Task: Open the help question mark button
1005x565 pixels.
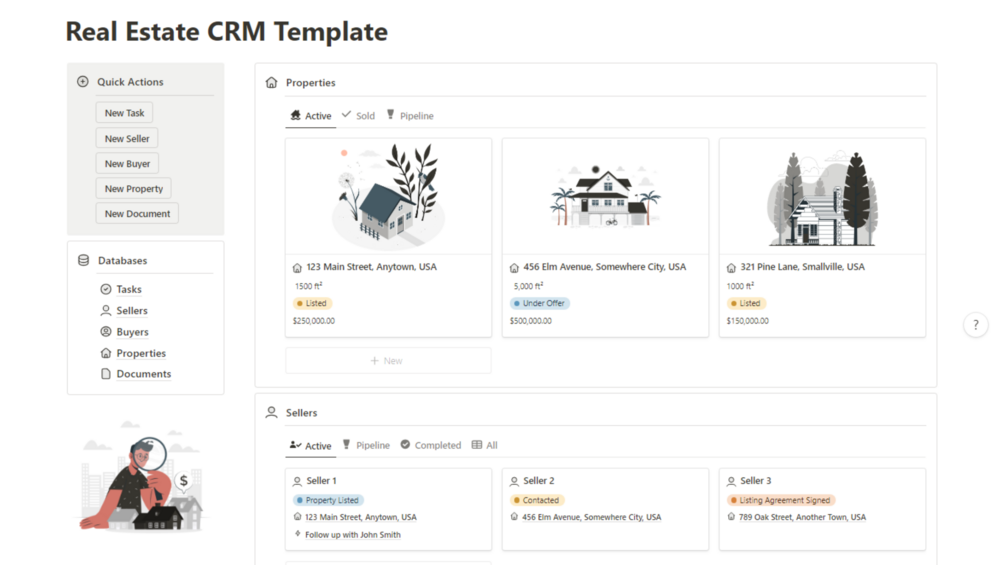Action: click(x=975, y=325)
